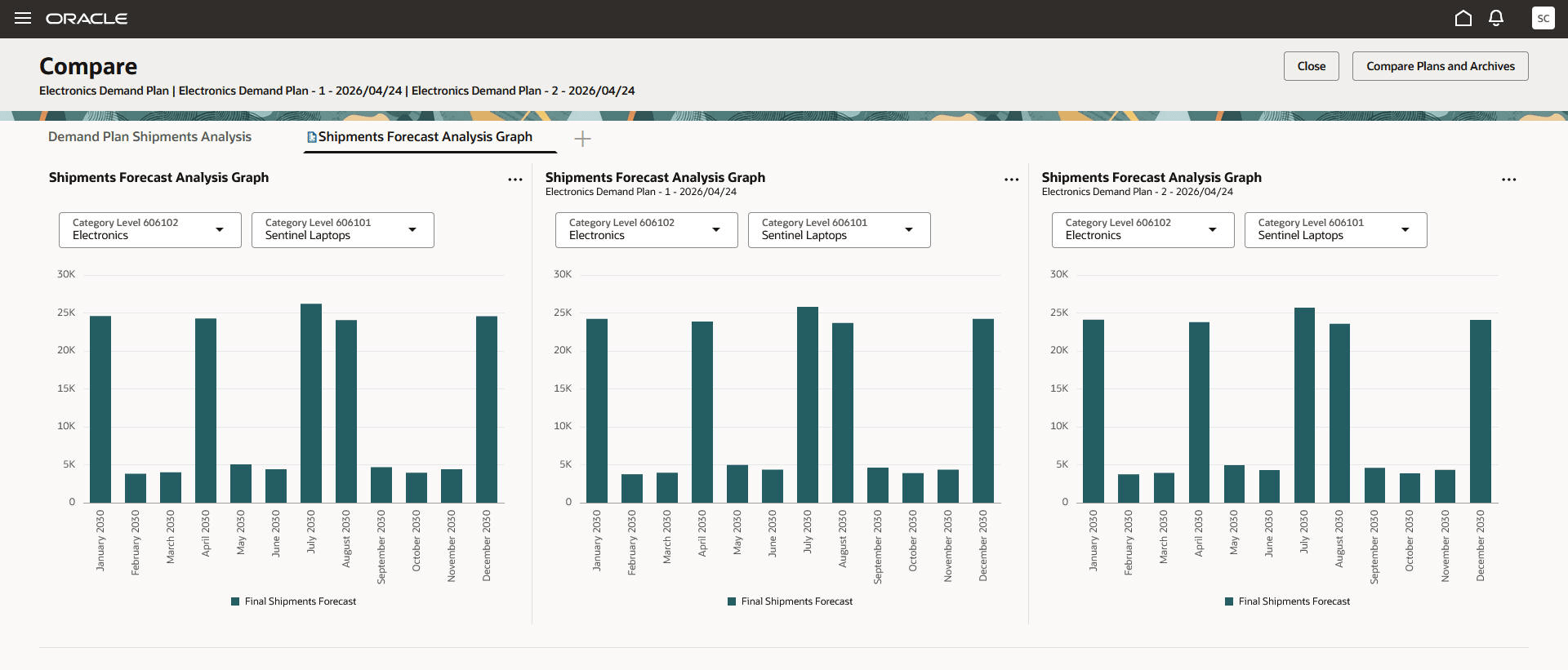Open the notifications bell
1568x670 pixels.
pyautogui.click(x=1496, y=18)
